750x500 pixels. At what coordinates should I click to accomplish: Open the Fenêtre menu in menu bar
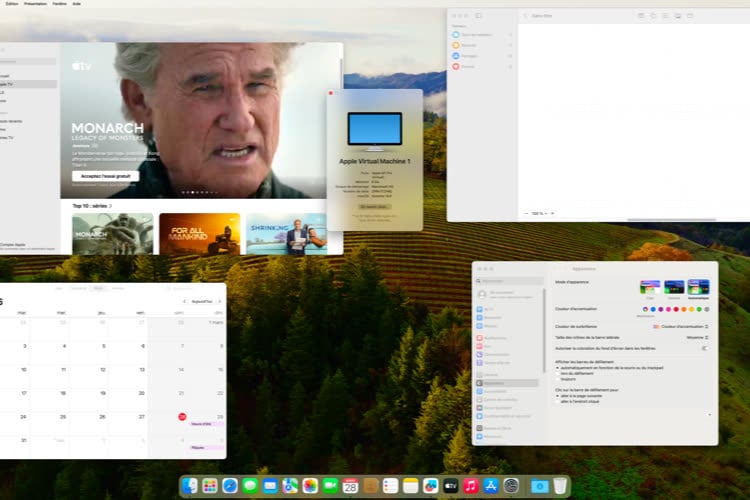click(x=57, y=4)
